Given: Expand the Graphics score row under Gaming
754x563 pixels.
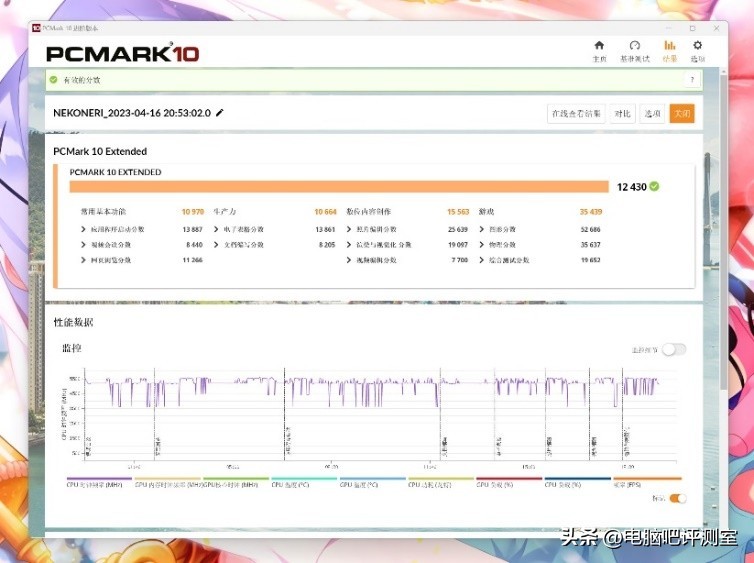Looking at the screenshot, I should 482,229.
